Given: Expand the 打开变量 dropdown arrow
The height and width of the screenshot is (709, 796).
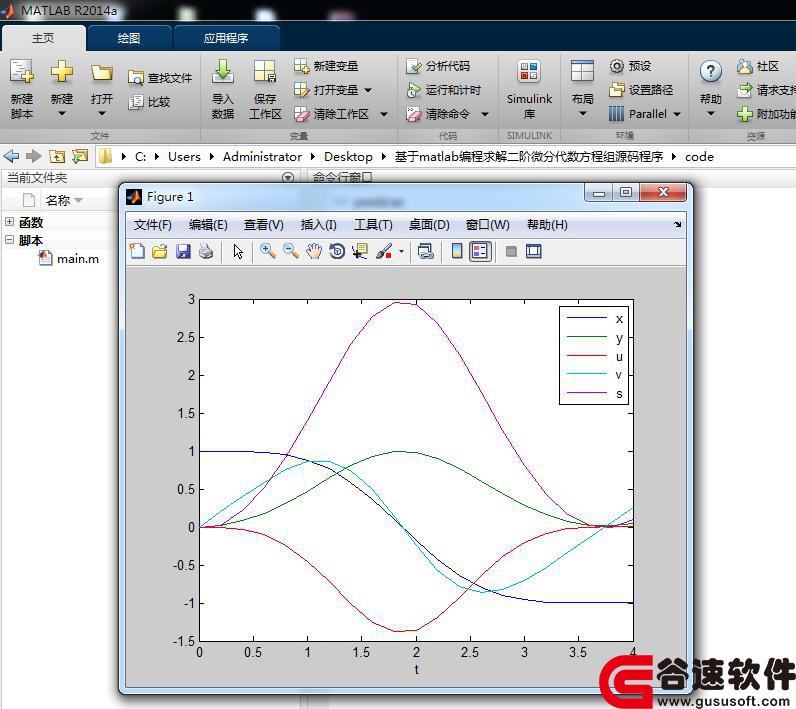Looking at the screenshot, I should click(368, 90).
